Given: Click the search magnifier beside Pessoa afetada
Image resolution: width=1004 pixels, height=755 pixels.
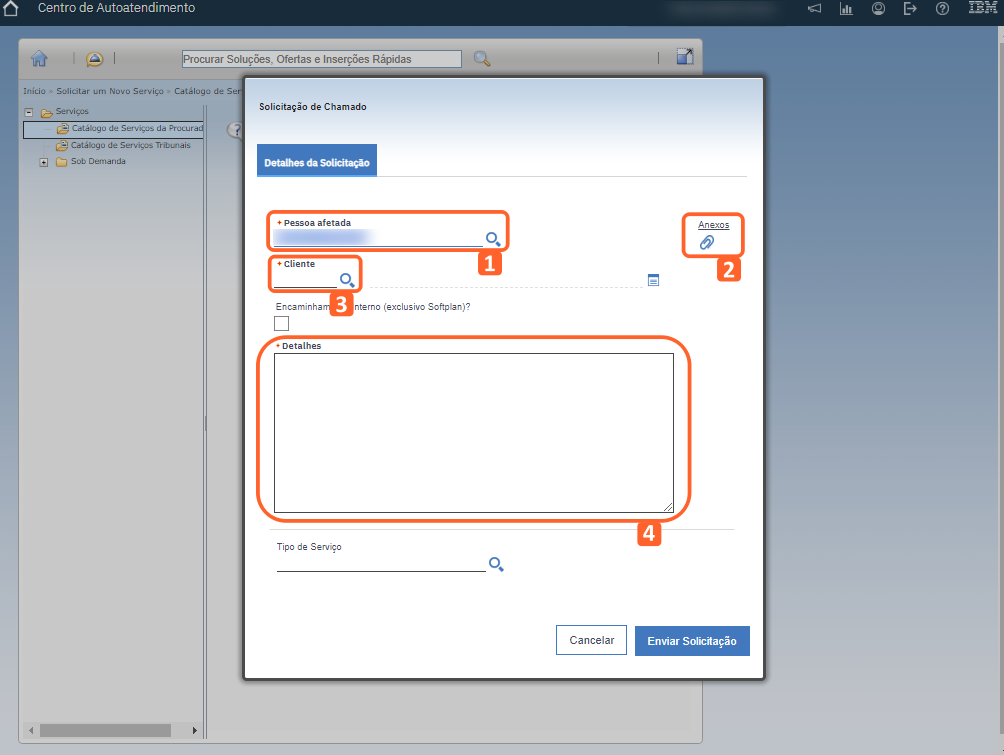Looking at the screenshot, I should click(x=493, y=239).
